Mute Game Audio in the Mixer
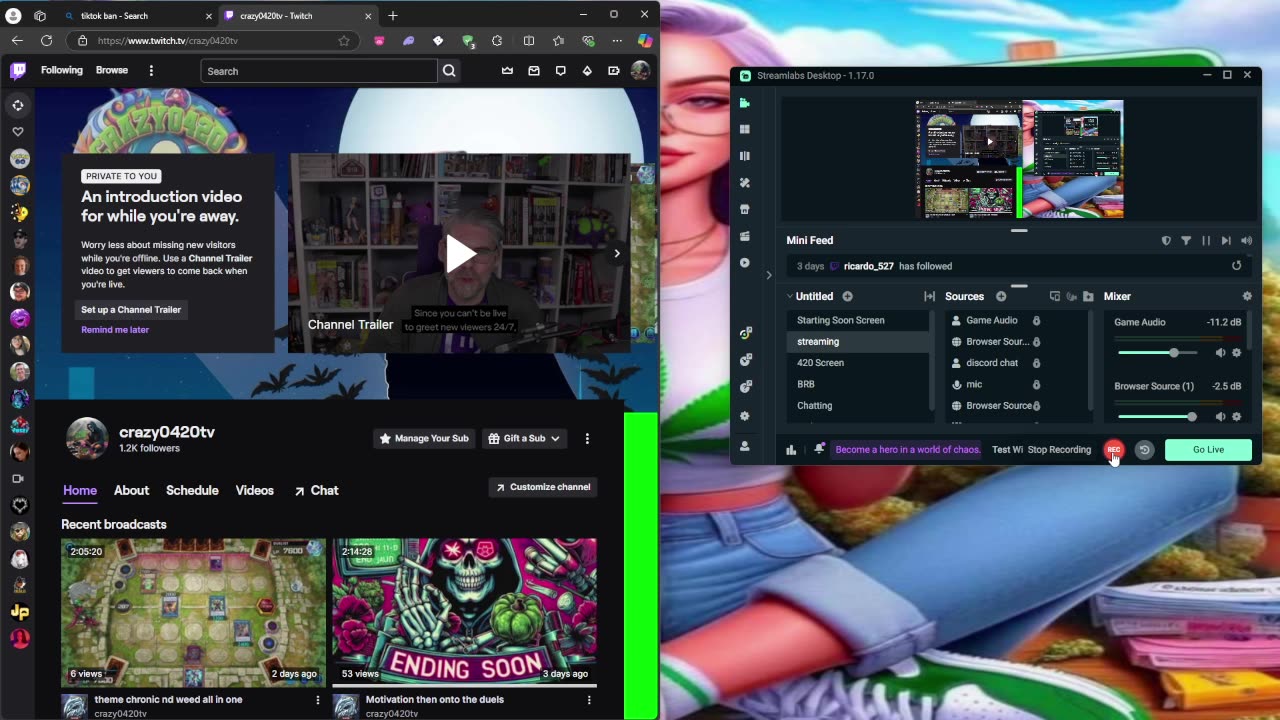The image size is (1280, 720). (1220, 353)
